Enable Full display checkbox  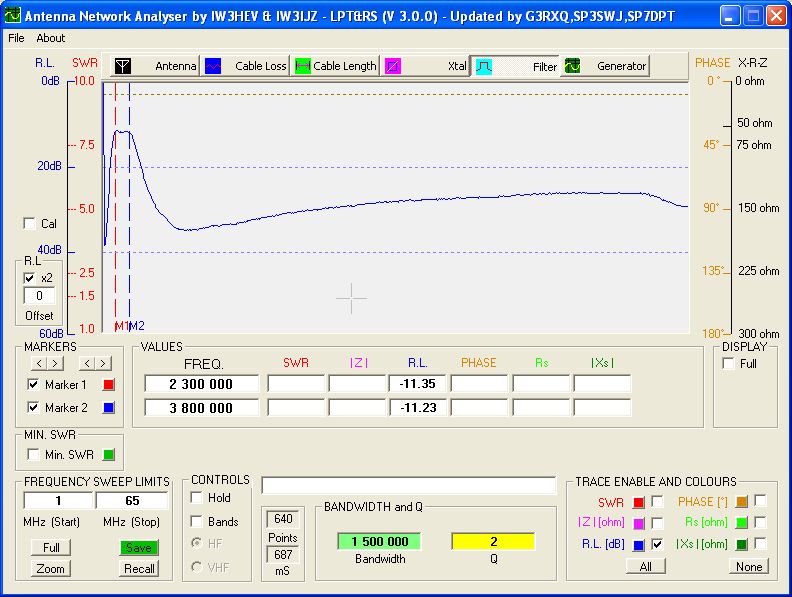tap(729, 364)
